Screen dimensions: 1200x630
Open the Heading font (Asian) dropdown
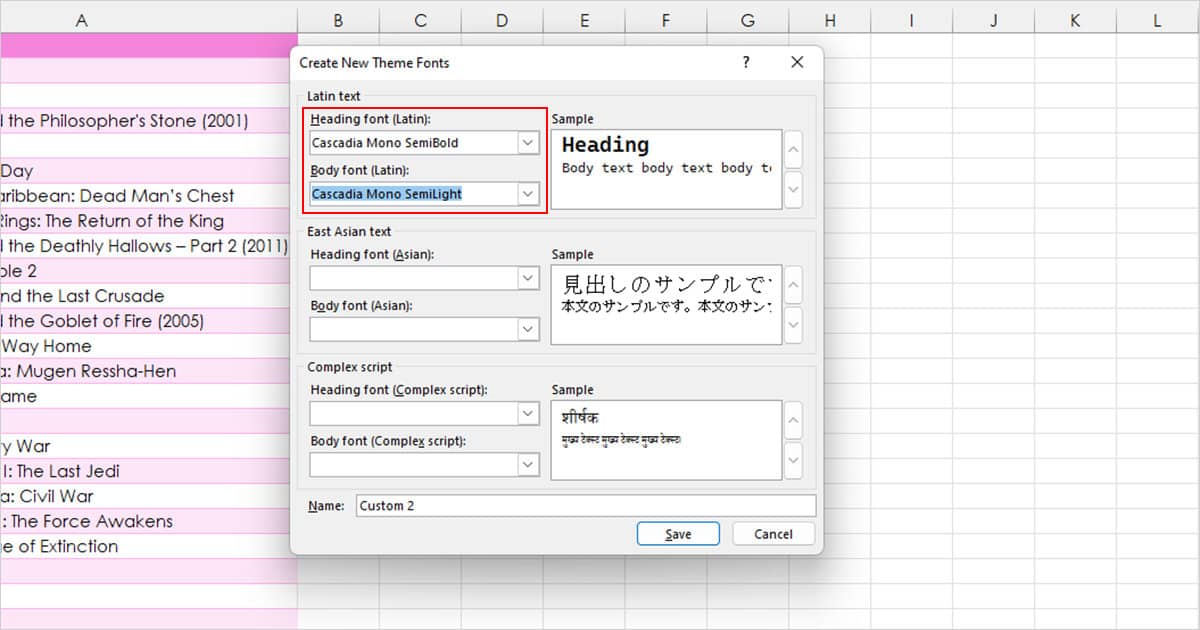pos(529,277)
